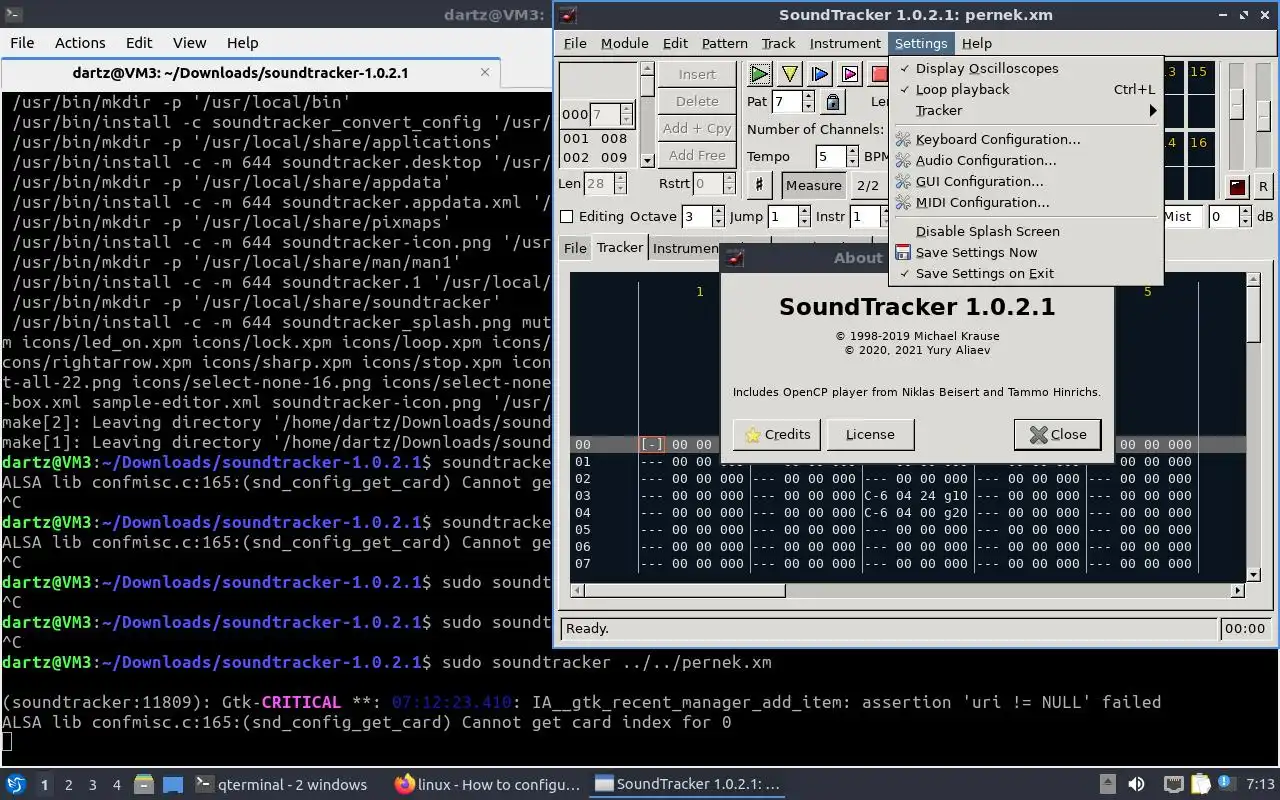Click the Measure toggle button
Viewport: 1280px width, 800px height.
click(x=813, y=185)
